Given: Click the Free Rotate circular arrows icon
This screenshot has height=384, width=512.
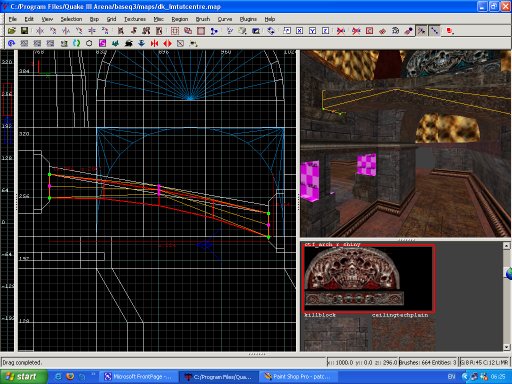Looking at the screenshot, I should point(271,31).
